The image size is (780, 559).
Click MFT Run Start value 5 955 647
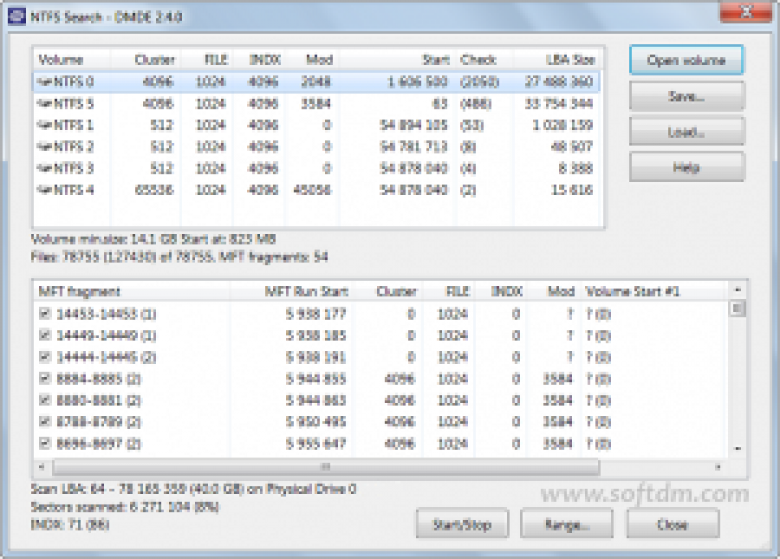tap(316, 443)
